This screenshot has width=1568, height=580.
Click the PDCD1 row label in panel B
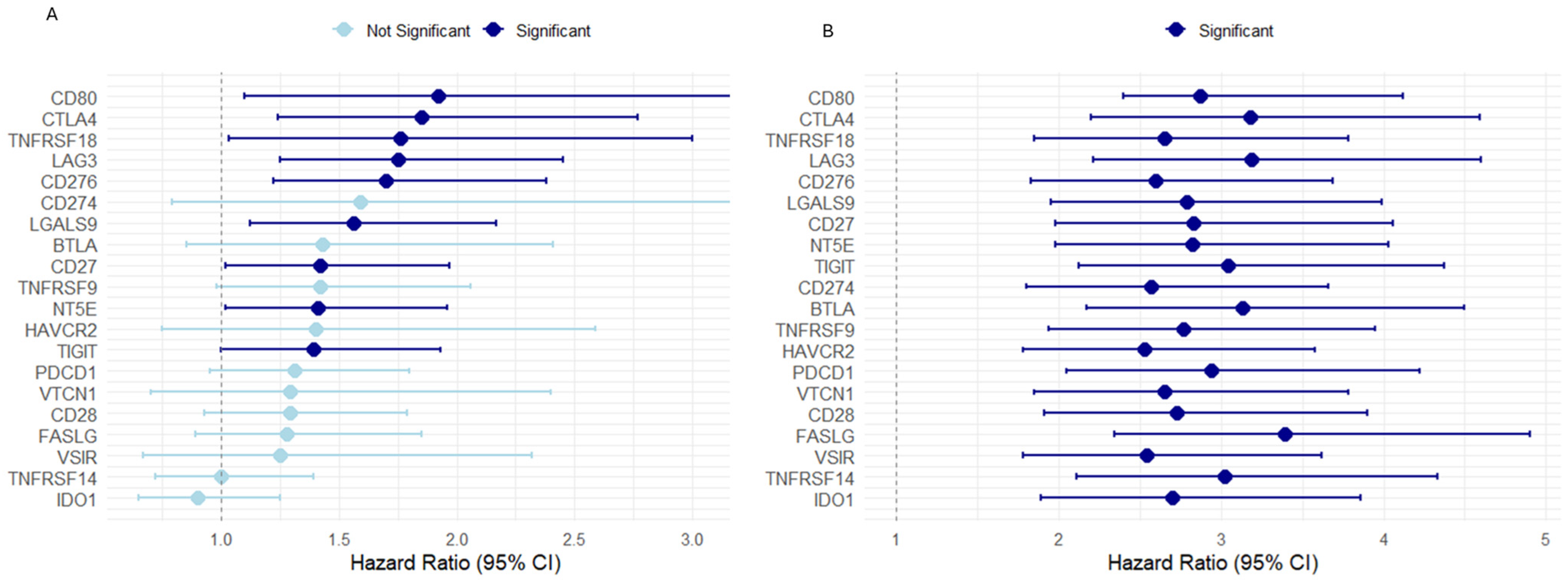pos(823,373)
